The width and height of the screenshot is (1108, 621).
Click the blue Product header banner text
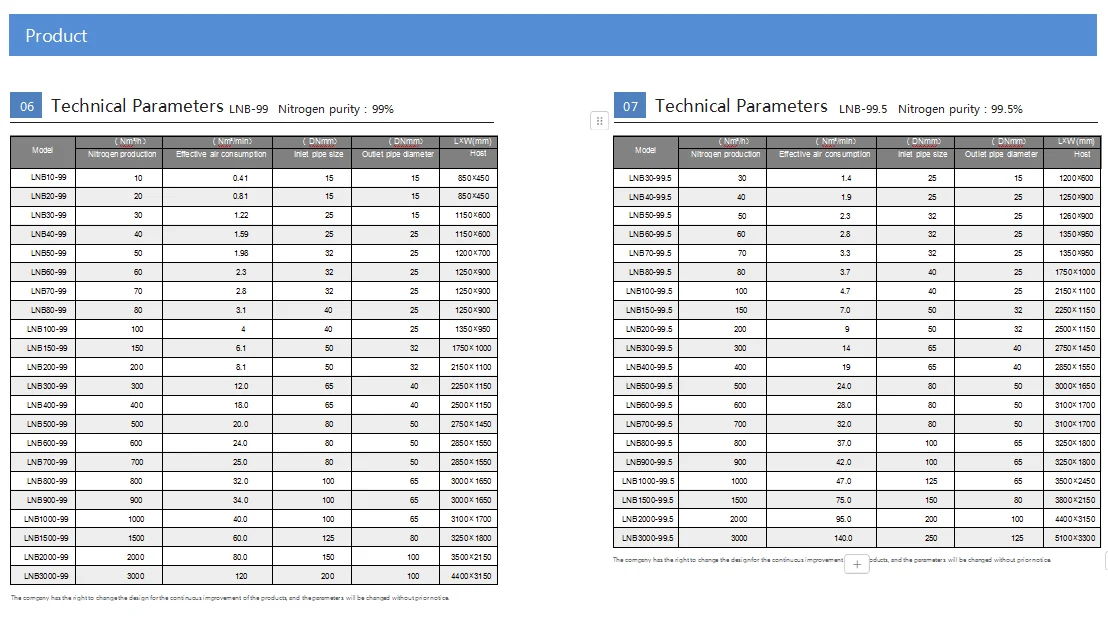coord(57,35)
